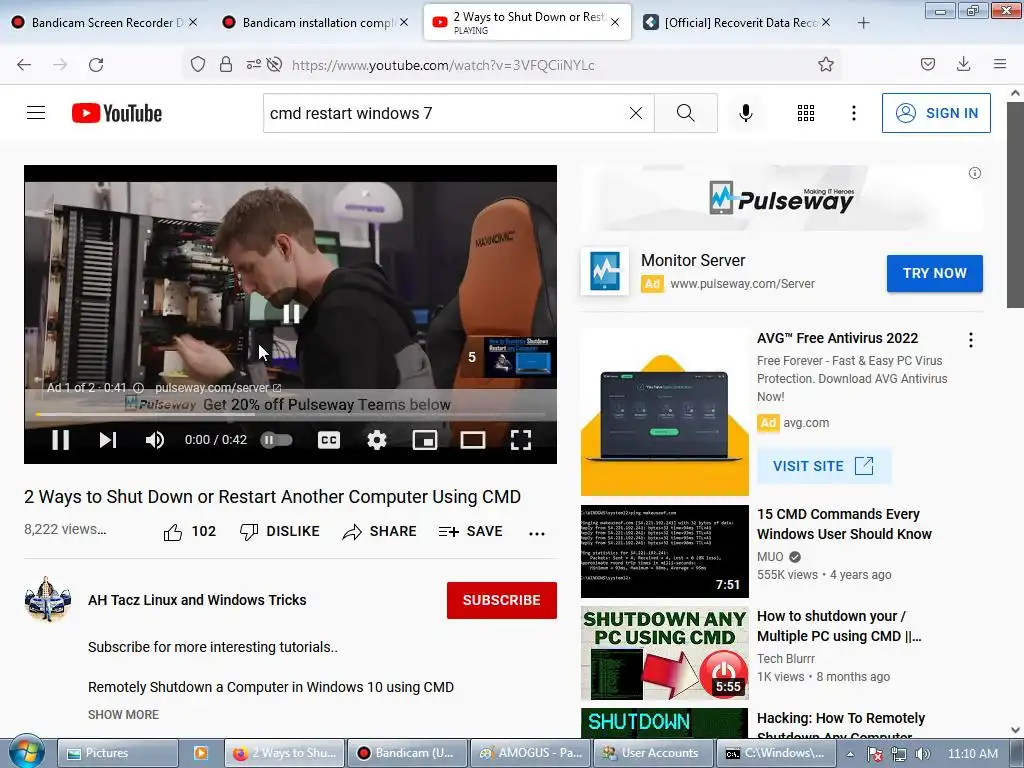Open options menu for AVG ad

(971, 340)
